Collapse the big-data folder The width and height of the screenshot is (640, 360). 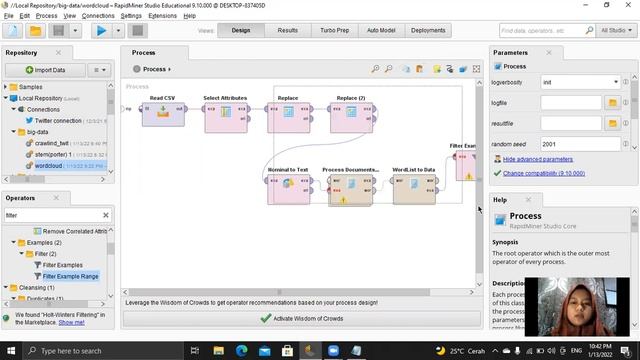point(13,132)
